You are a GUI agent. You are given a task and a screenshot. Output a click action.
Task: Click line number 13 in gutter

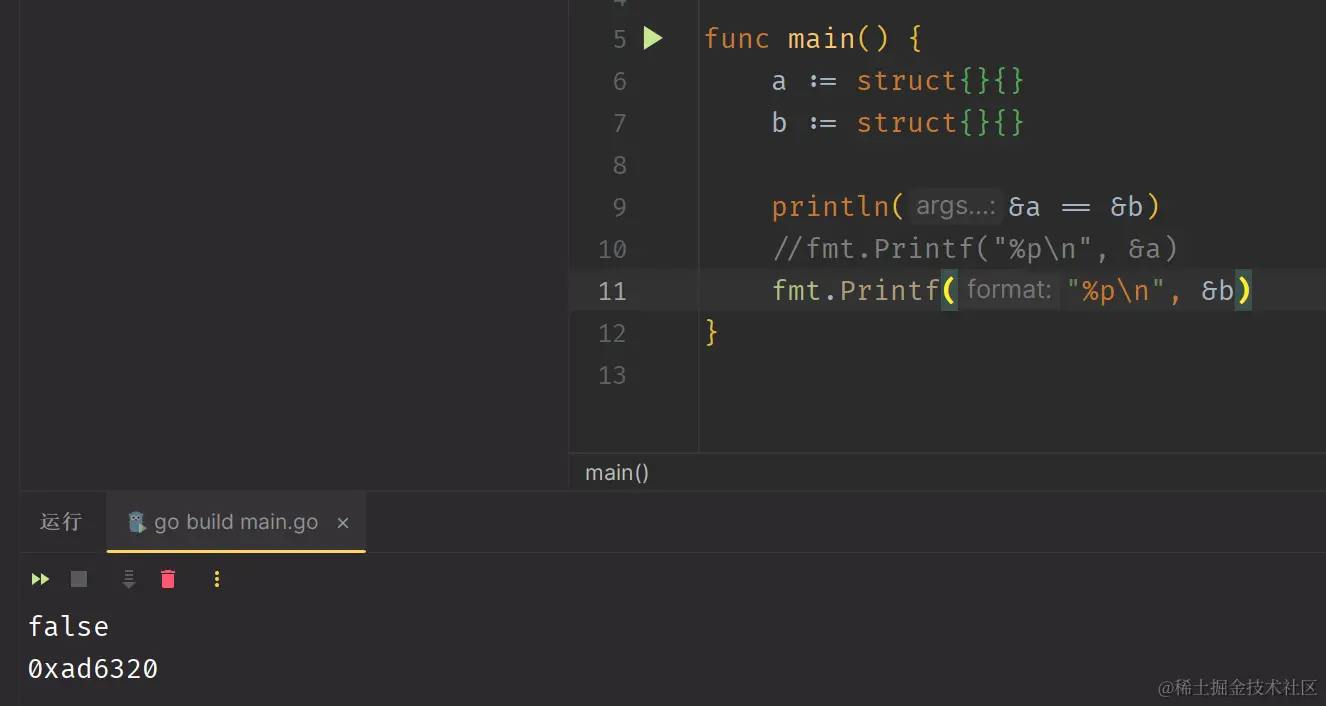[612, 375]
